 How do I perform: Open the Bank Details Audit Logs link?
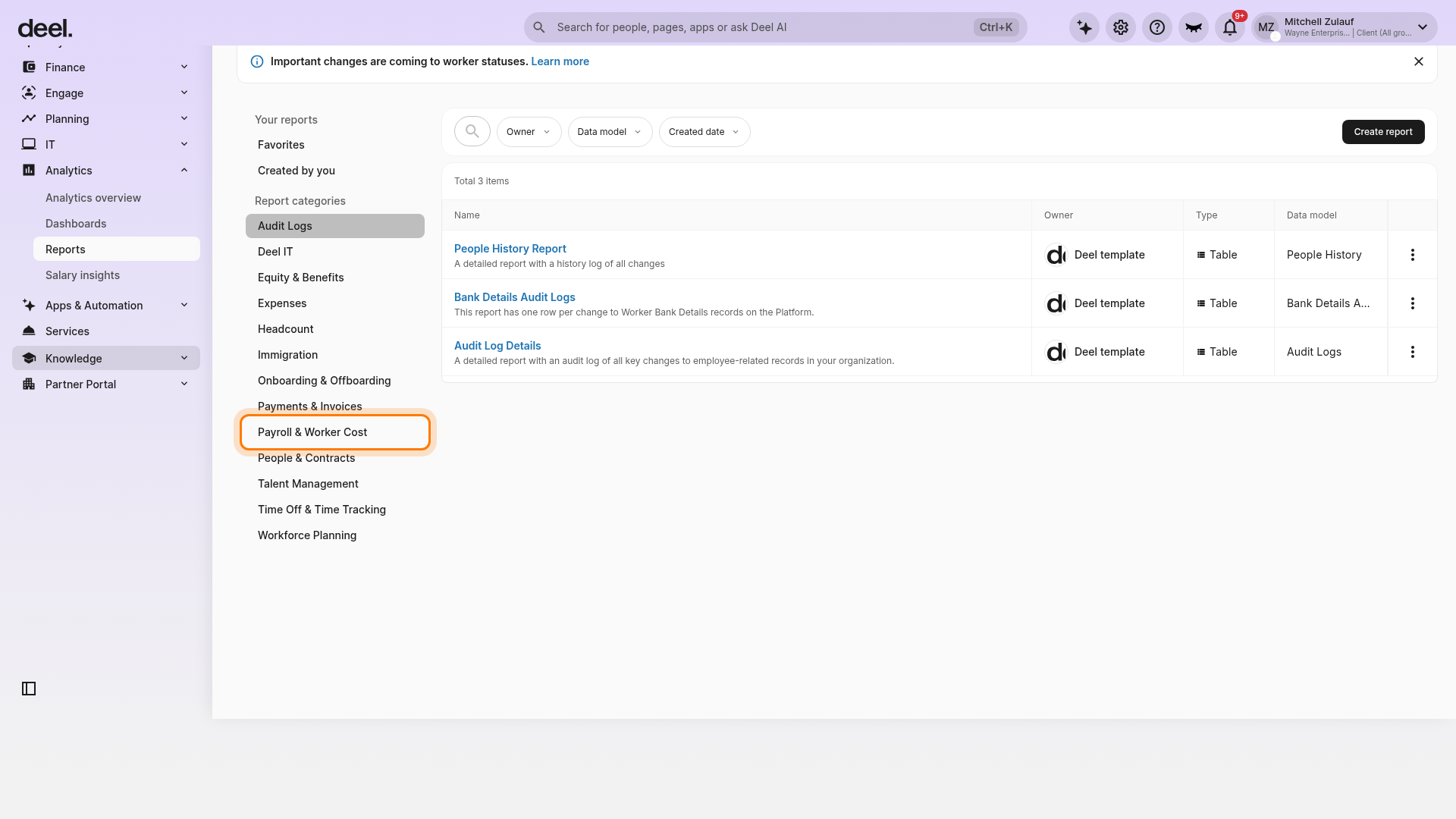pos(515,297)
